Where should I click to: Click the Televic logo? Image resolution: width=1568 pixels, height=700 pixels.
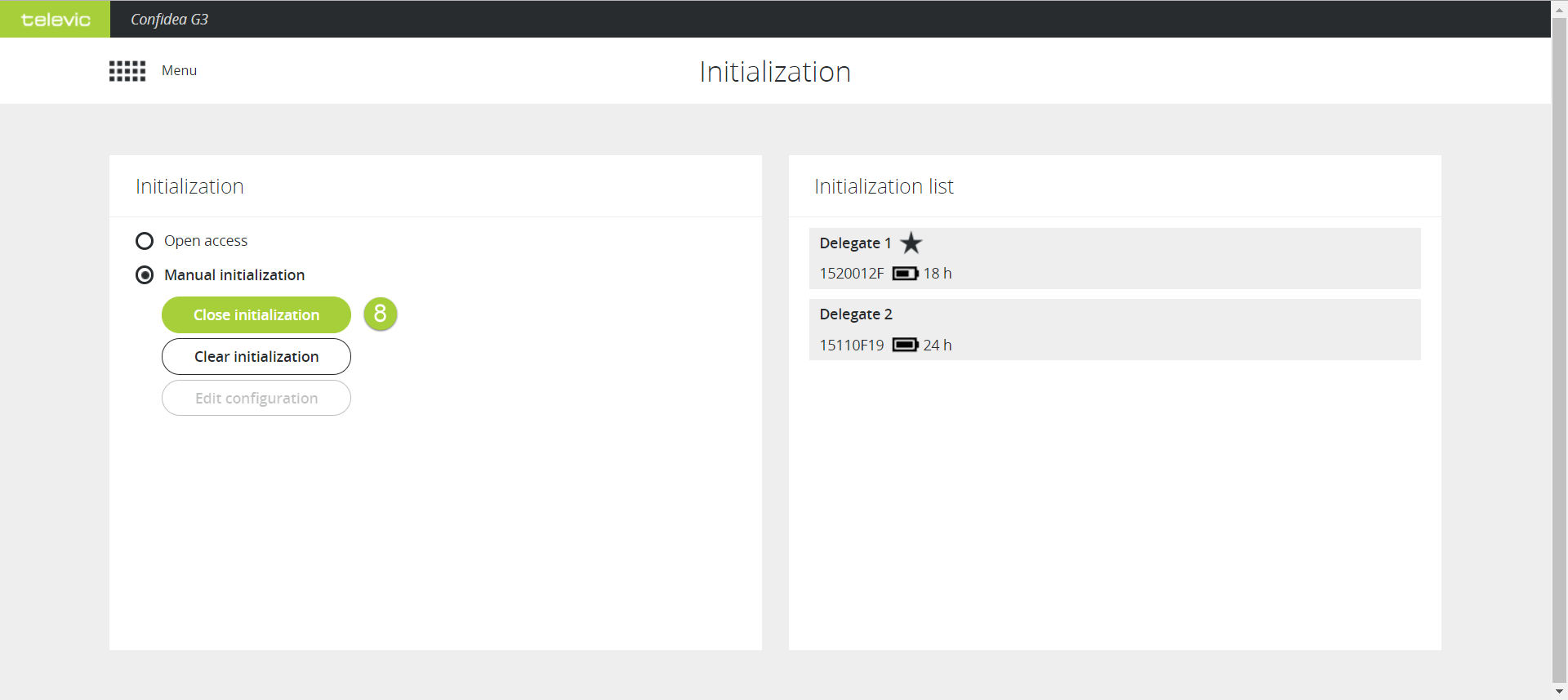point(55,19)
